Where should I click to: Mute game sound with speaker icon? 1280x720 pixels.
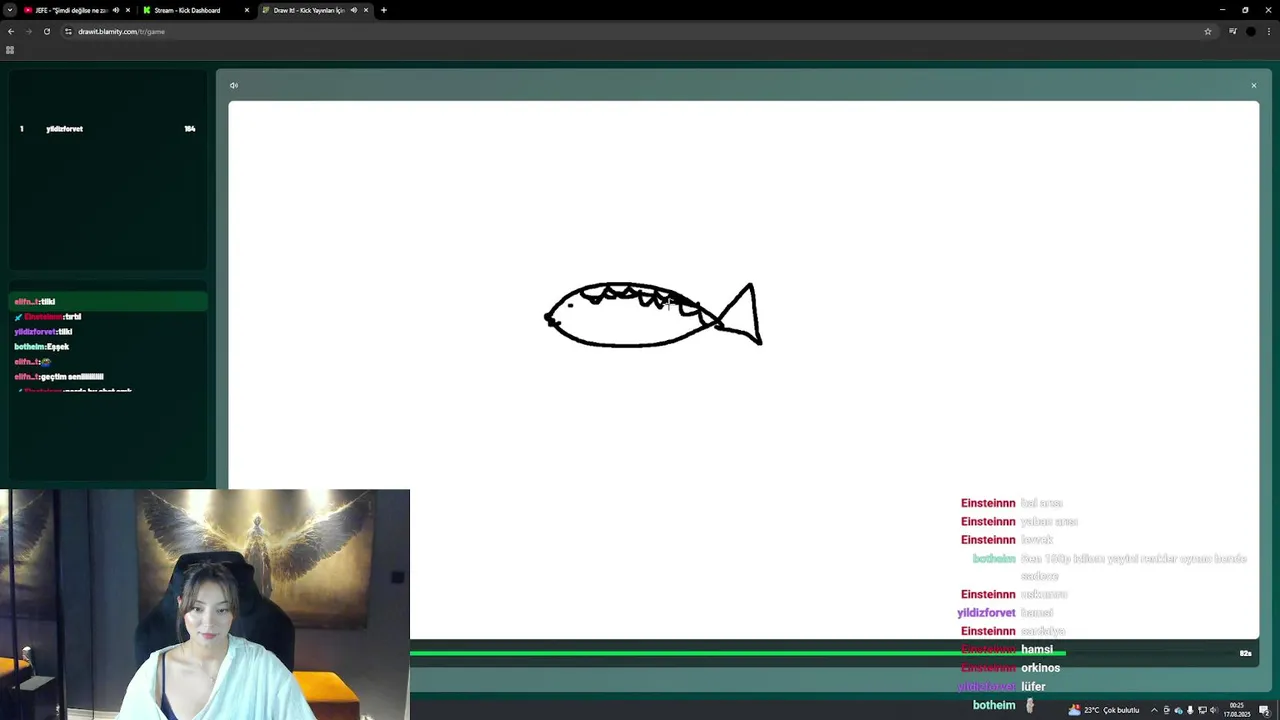(234, 85)
